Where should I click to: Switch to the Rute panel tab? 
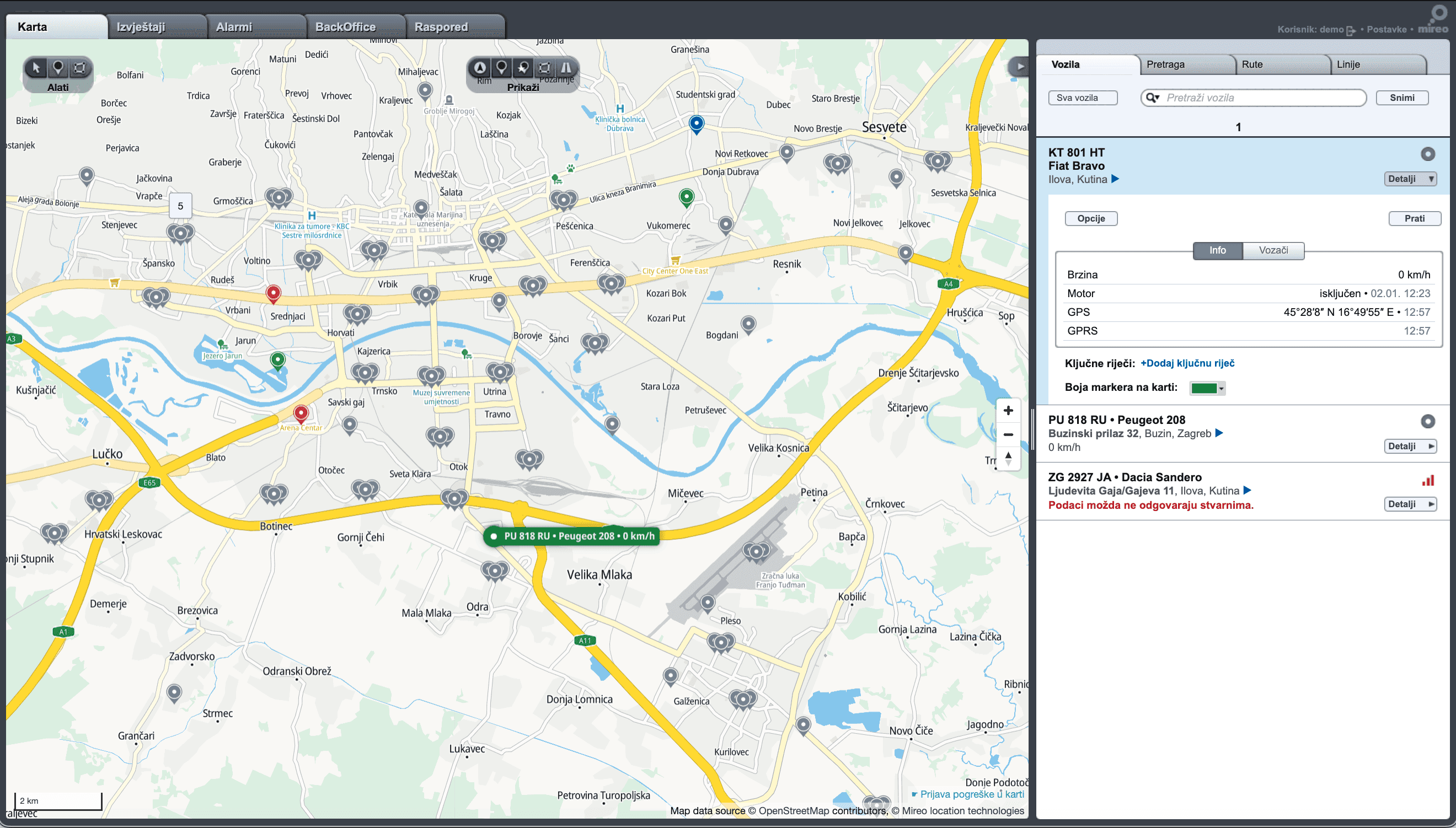(1281, 64)
